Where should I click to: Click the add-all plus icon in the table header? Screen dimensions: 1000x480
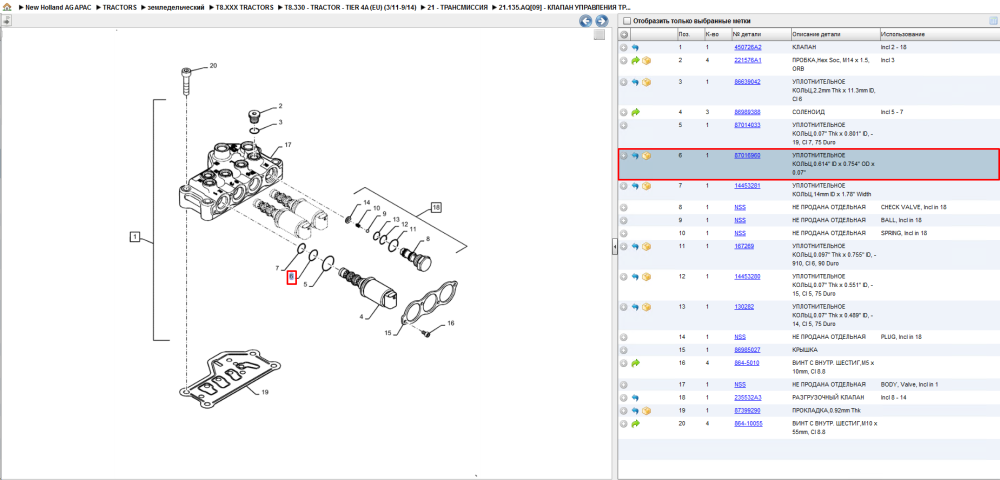click(x=624, y=34)
